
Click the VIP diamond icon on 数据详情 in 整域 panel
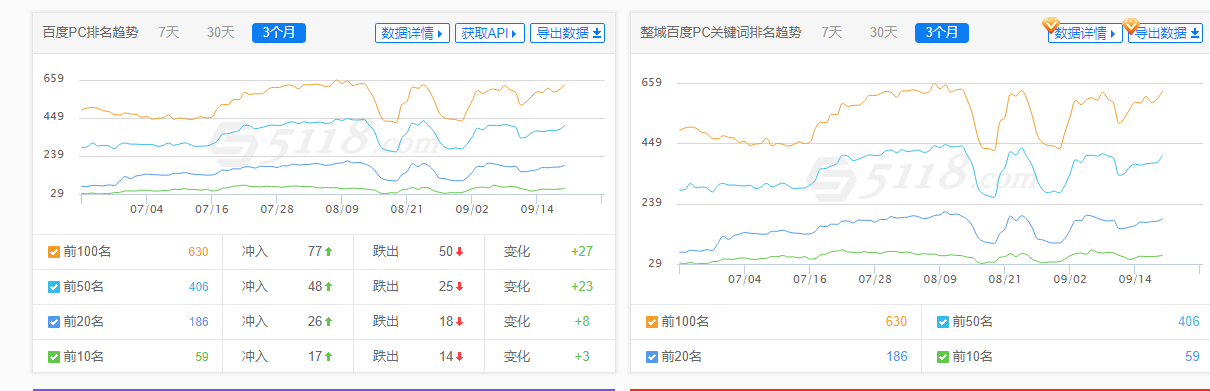point(1051,24)
